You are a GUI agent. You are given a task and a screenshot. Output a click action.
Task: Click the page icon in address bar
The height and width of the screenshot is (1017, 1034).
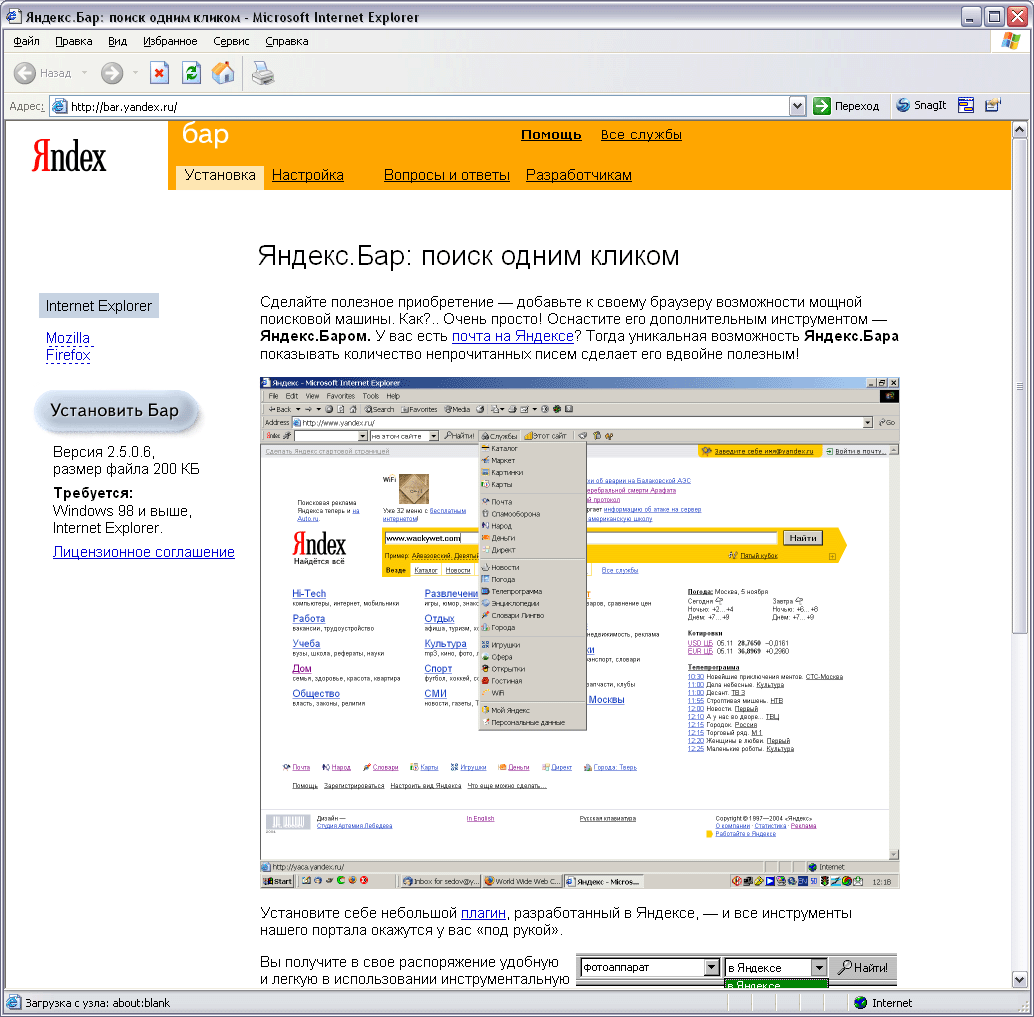point(59,106)
